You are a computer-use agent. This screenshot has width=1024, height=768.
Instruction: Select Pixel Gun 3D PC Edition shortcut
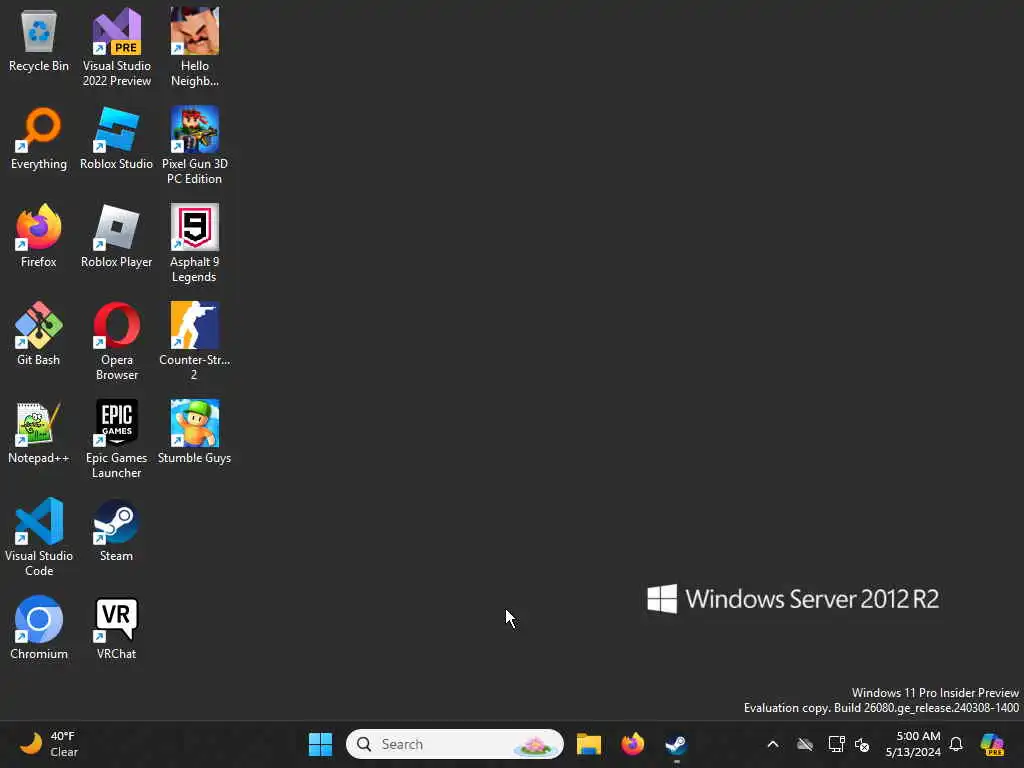point(195,145)
